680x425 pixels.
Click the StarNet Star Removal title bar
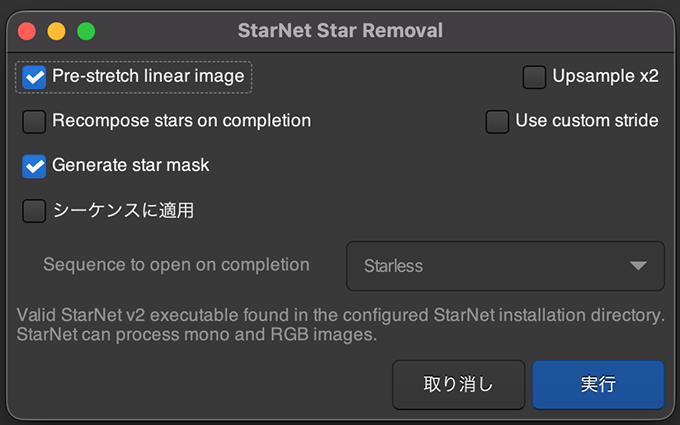coord(340,31)
